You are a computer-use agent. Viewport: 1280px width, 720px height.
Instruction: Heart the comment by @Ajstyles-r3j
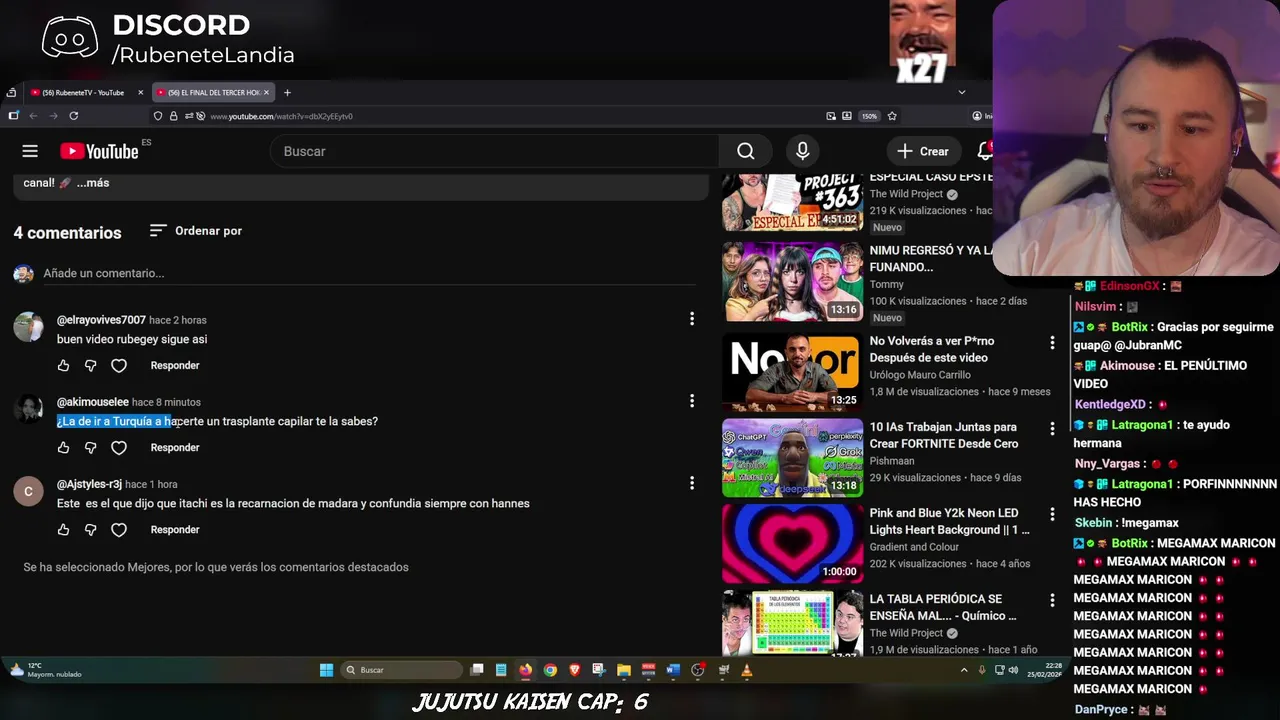click(119, 530)
